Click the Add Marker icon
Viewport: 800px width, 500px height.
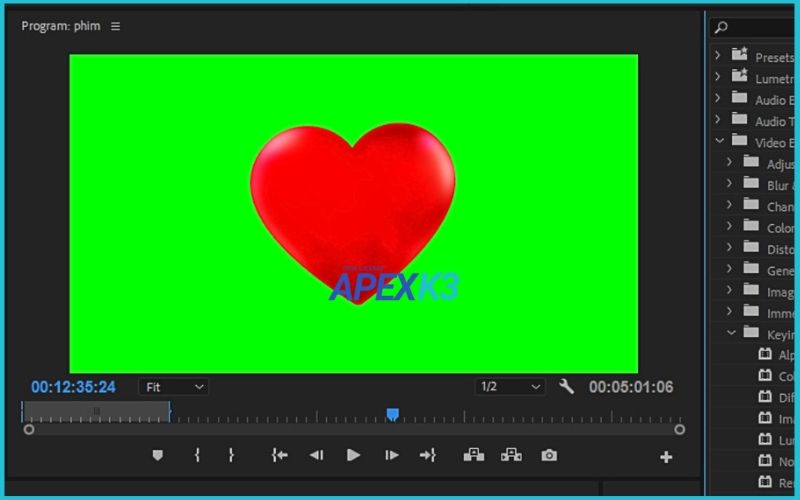(157, 455)
